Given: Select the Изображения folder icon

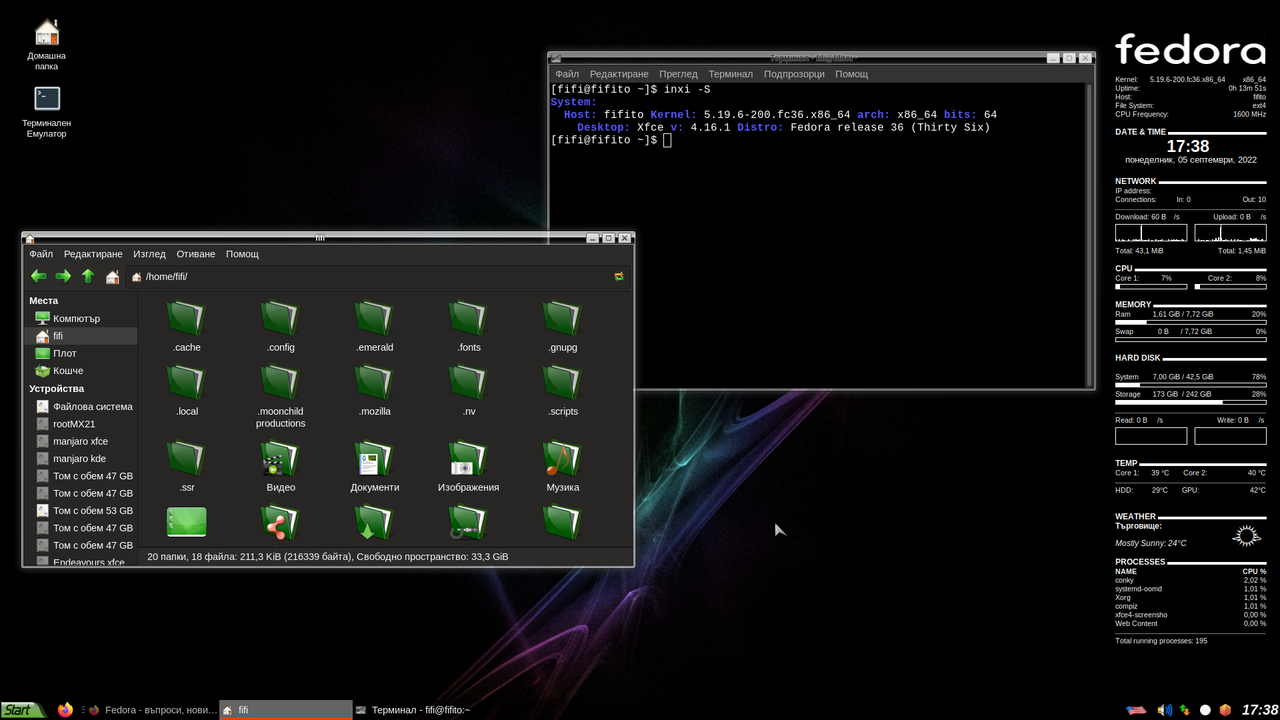Looking at the screenshot, I should click(469, 458).
